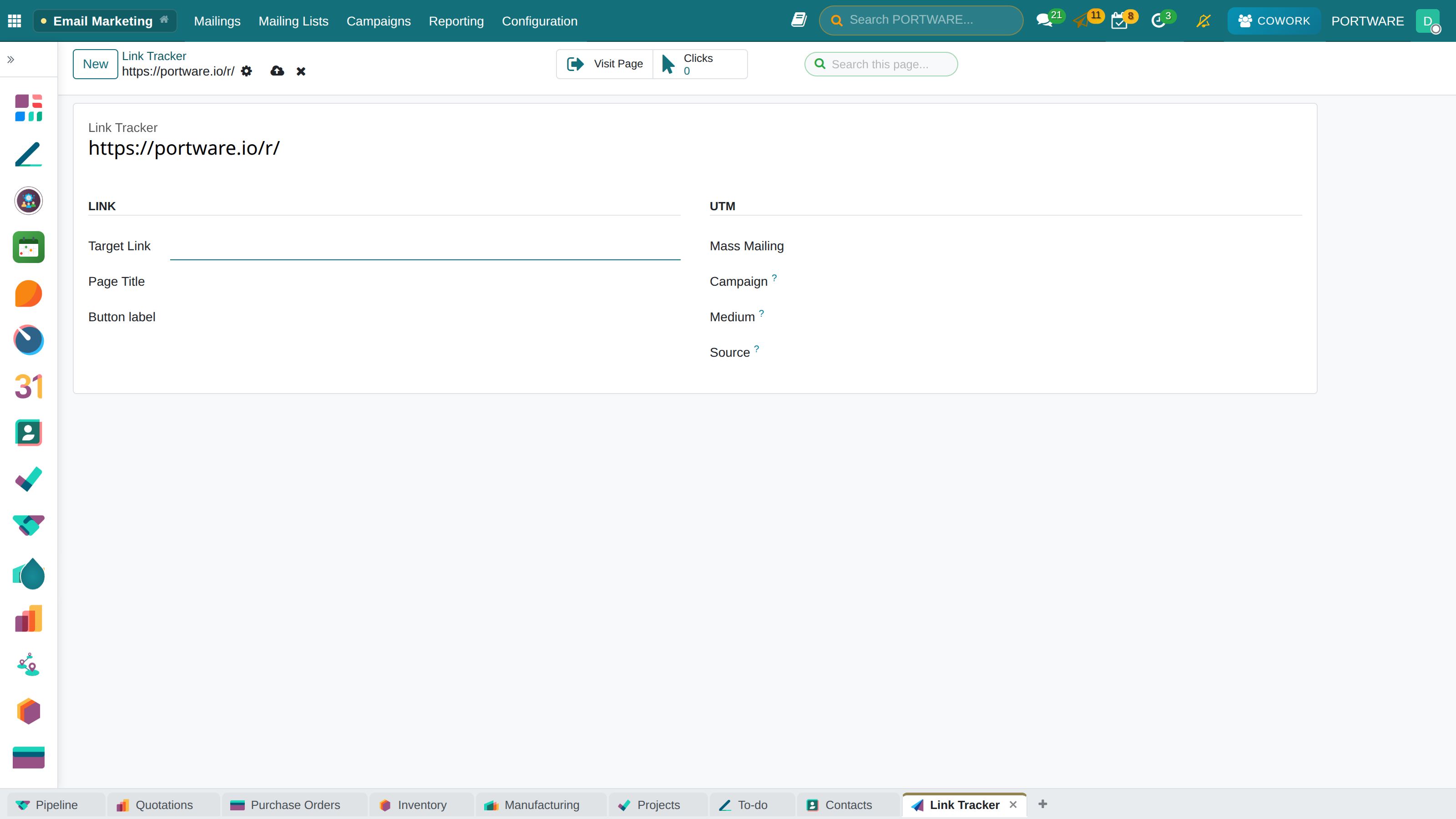Screen dimensions: 1456x819
Task: Open the knowledge book icon in navbar
Action: (x=799, y=20)
